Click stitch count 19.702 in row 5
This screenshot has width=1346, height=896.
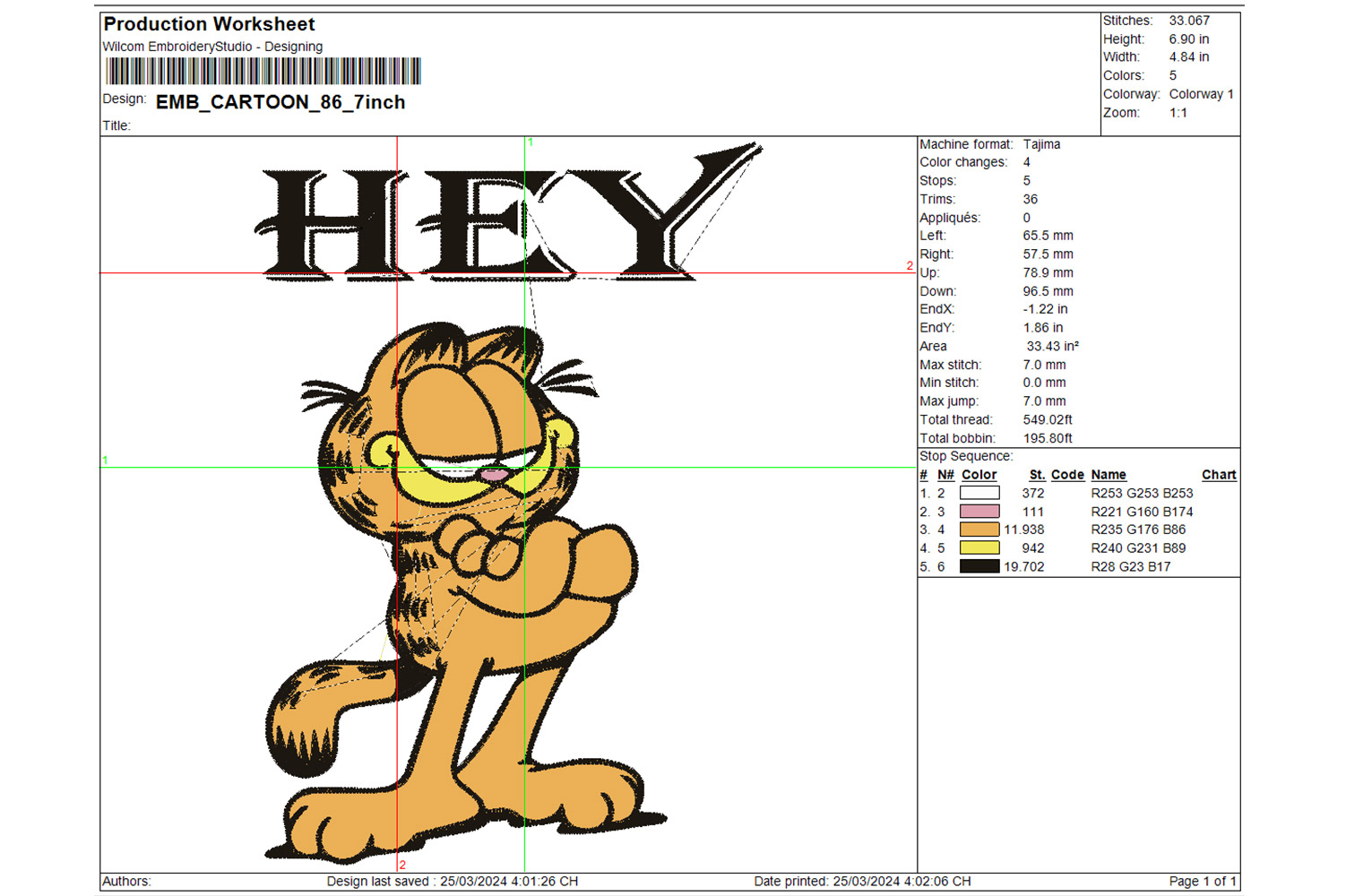click(x=1023, y=566)
